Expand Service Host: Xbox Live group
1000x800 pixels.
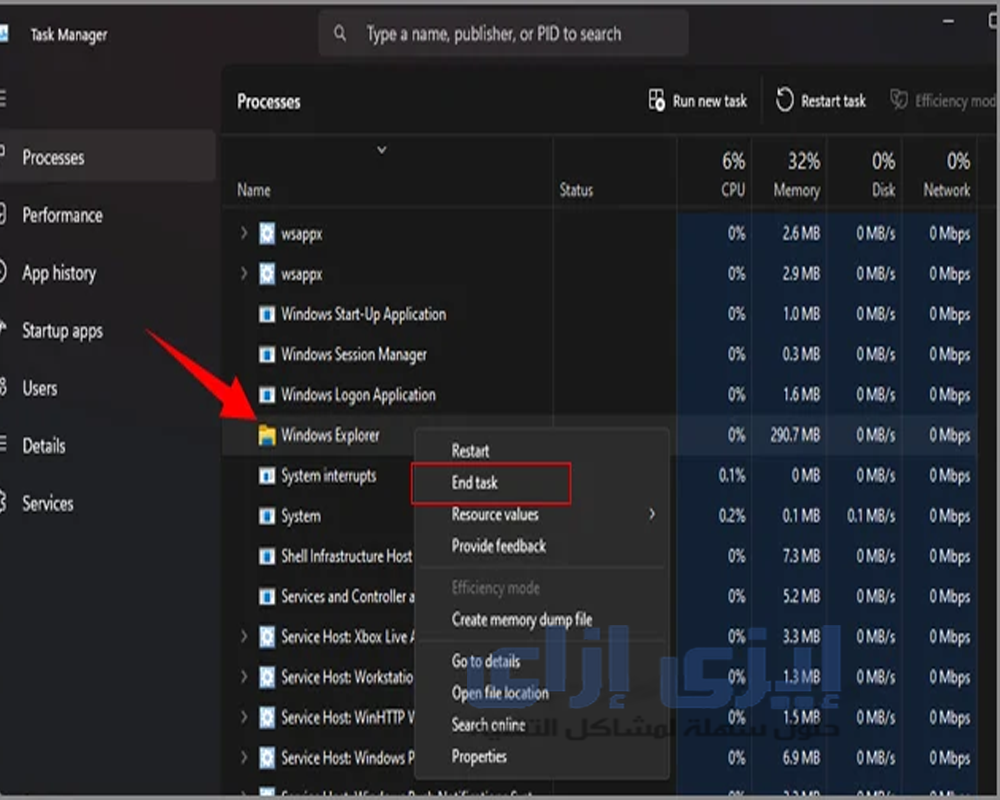coord(244,637)
